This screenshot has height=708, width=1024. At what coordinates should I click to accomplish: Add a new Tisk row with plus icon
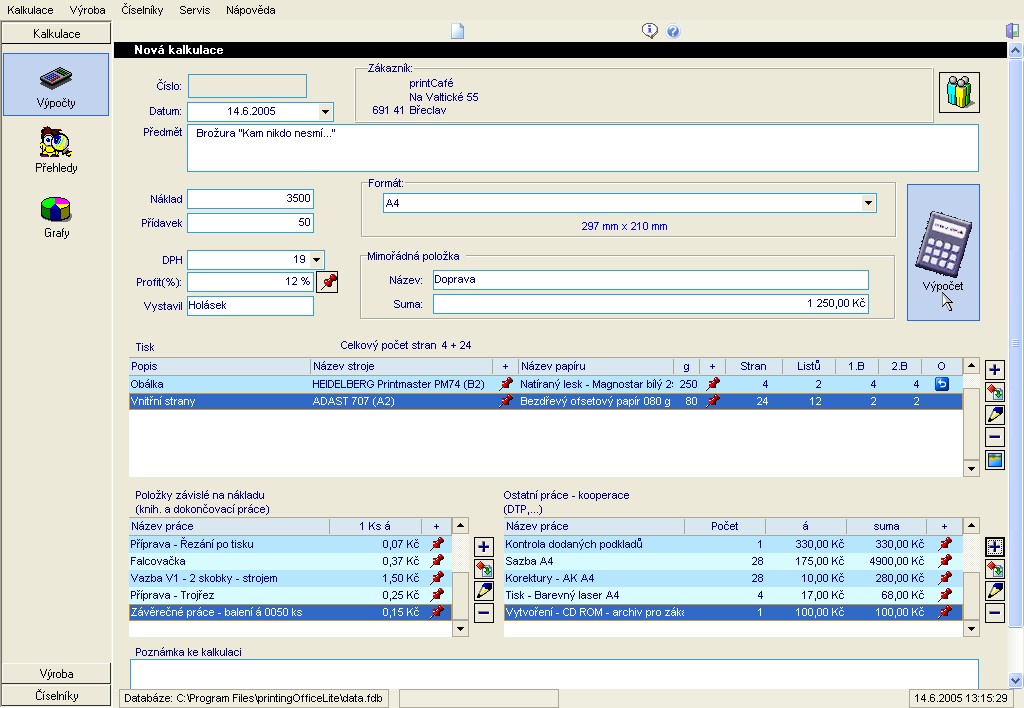coord(995,370)
